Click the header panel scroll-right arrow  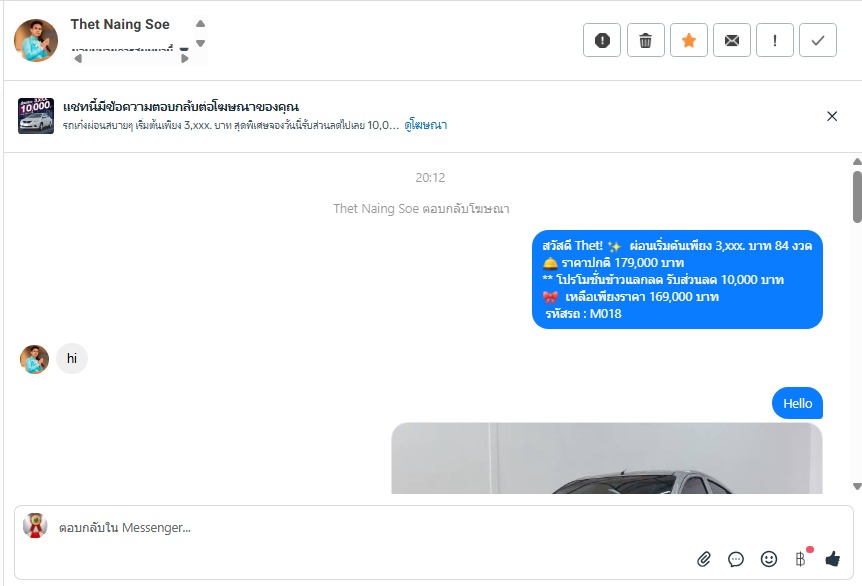click(x=185, y=58)
